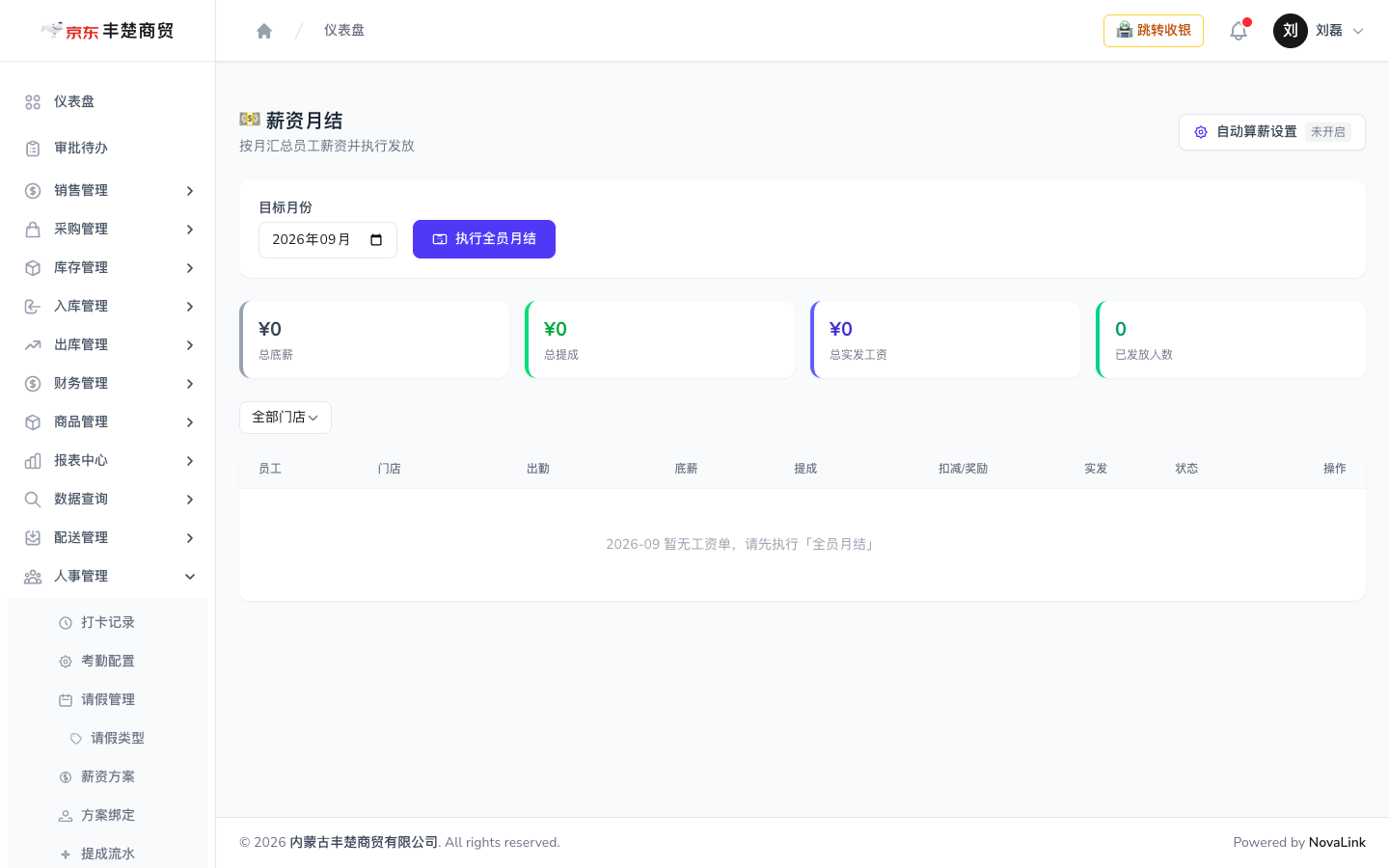Click the 未开启 status badge
The image size is (1389, 868).
[1328, 132]
